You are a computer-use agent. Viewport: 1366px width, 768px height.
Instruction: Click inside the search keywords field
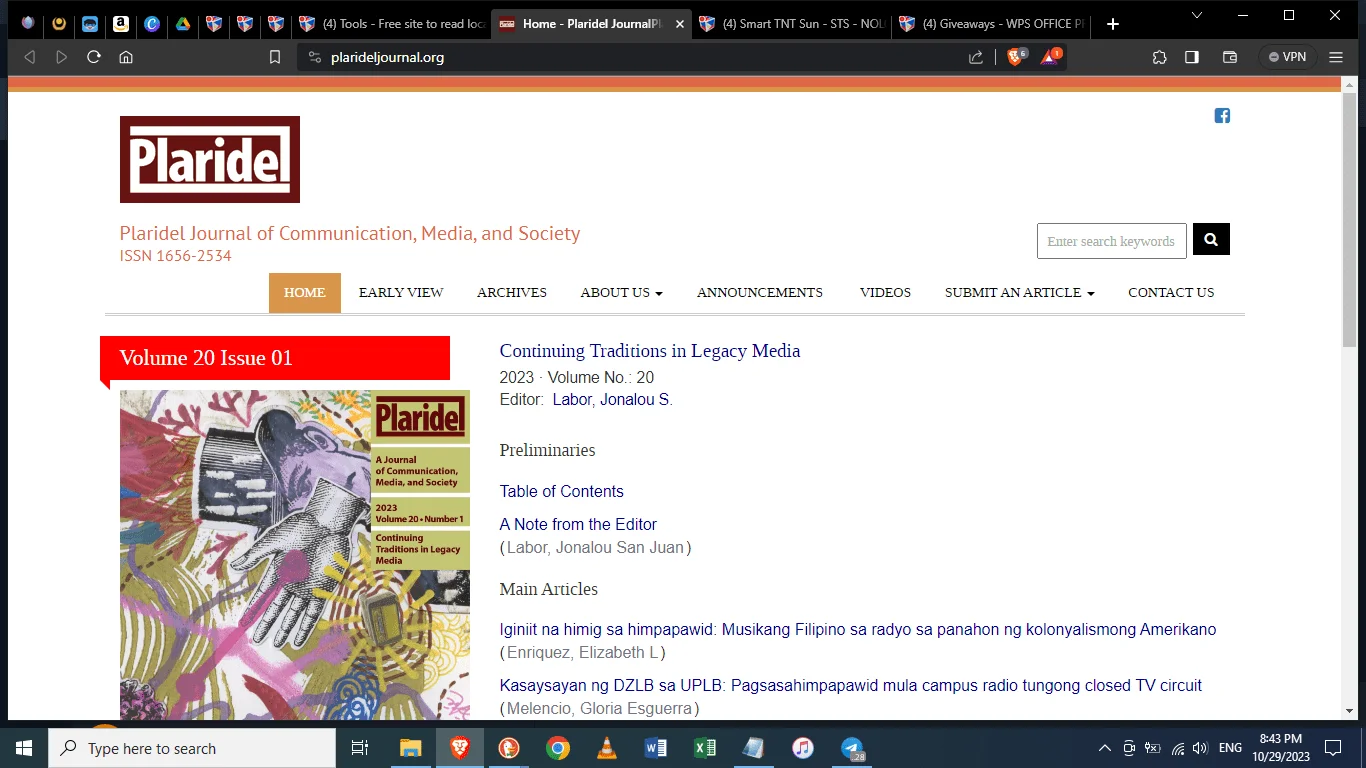pos(1112,241)
